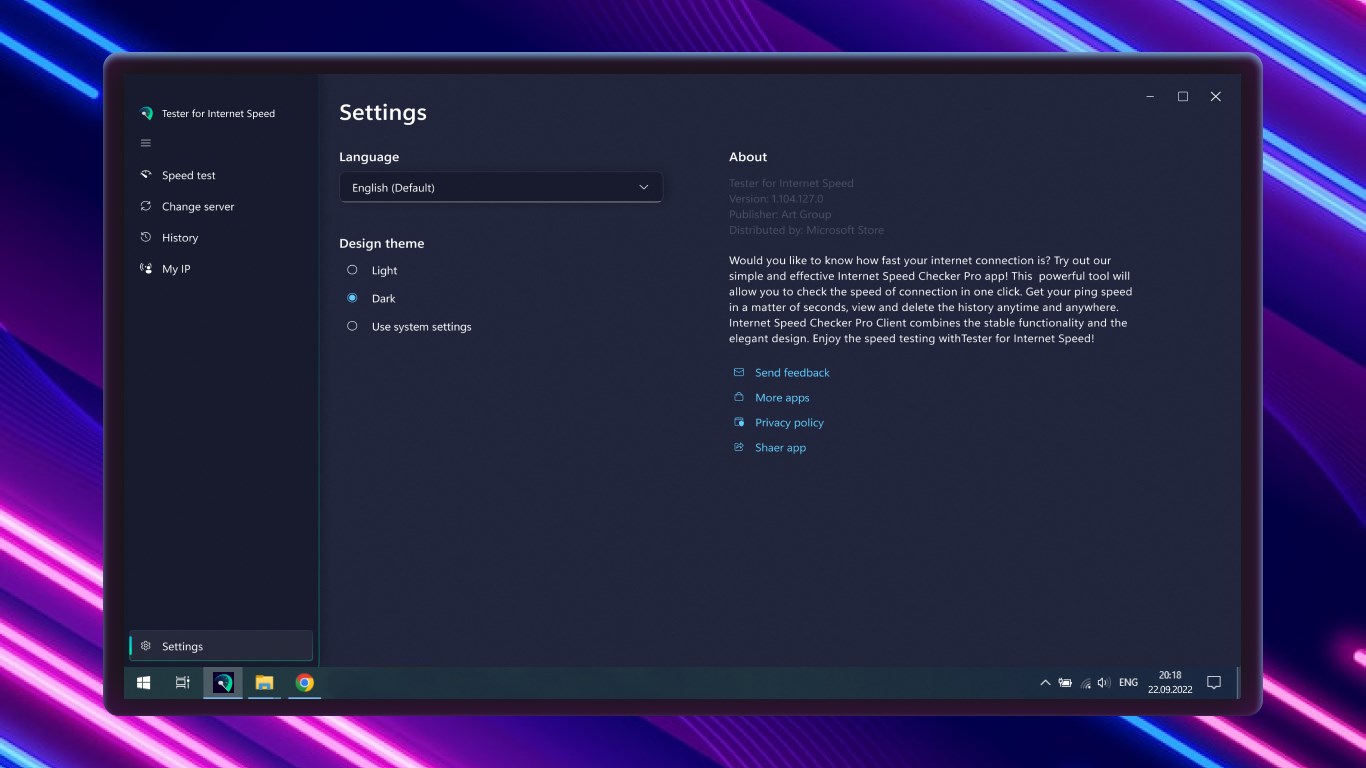Open the Settings menu item
Image resolution: width=1366 pixels, height=768 pixels.
coord(220,646)
